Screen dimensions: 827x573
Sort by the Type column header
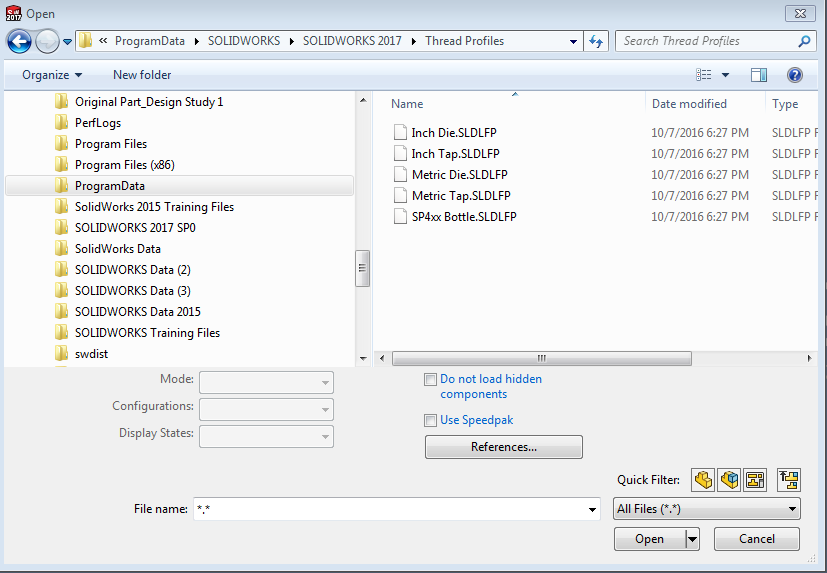pyautogui.click(x=785, y=104)
